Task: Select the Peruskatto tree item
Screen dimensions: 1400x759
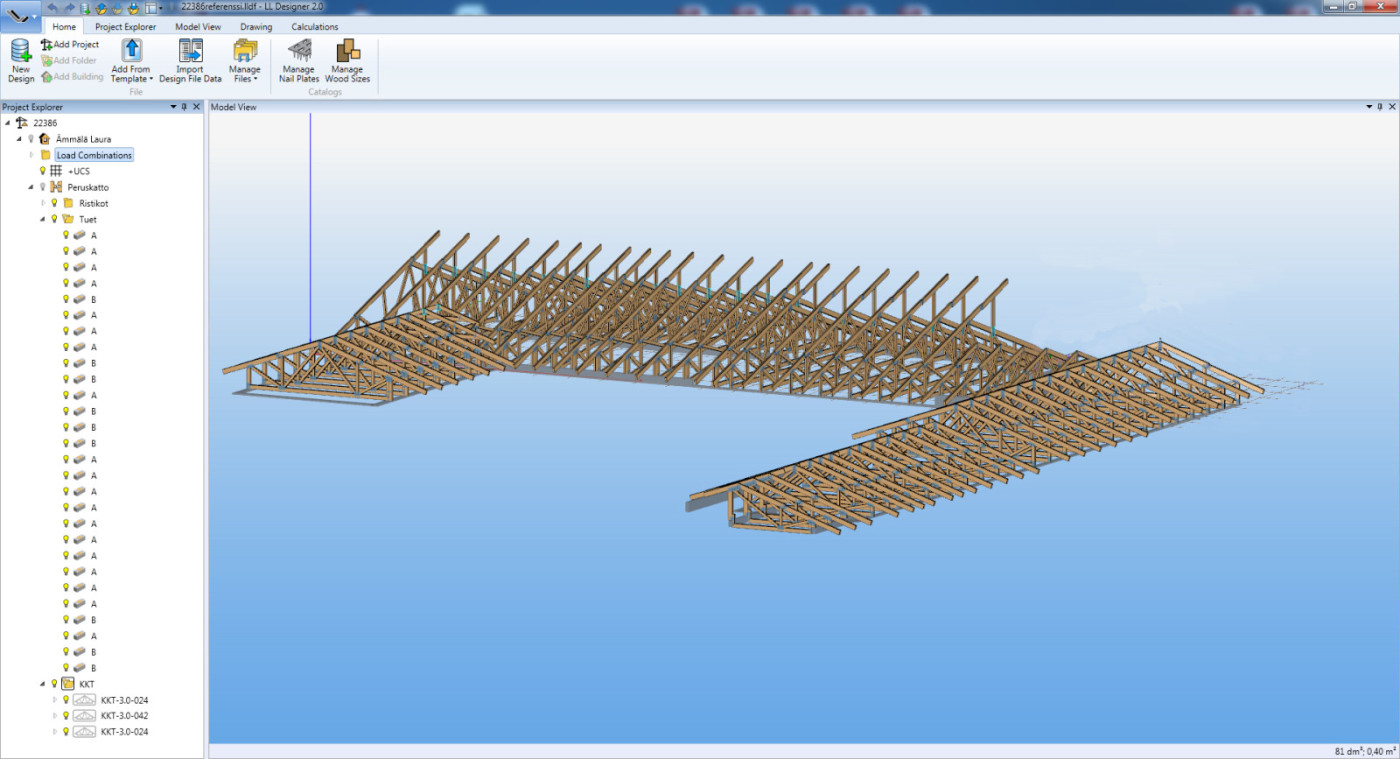Action: 88,187
